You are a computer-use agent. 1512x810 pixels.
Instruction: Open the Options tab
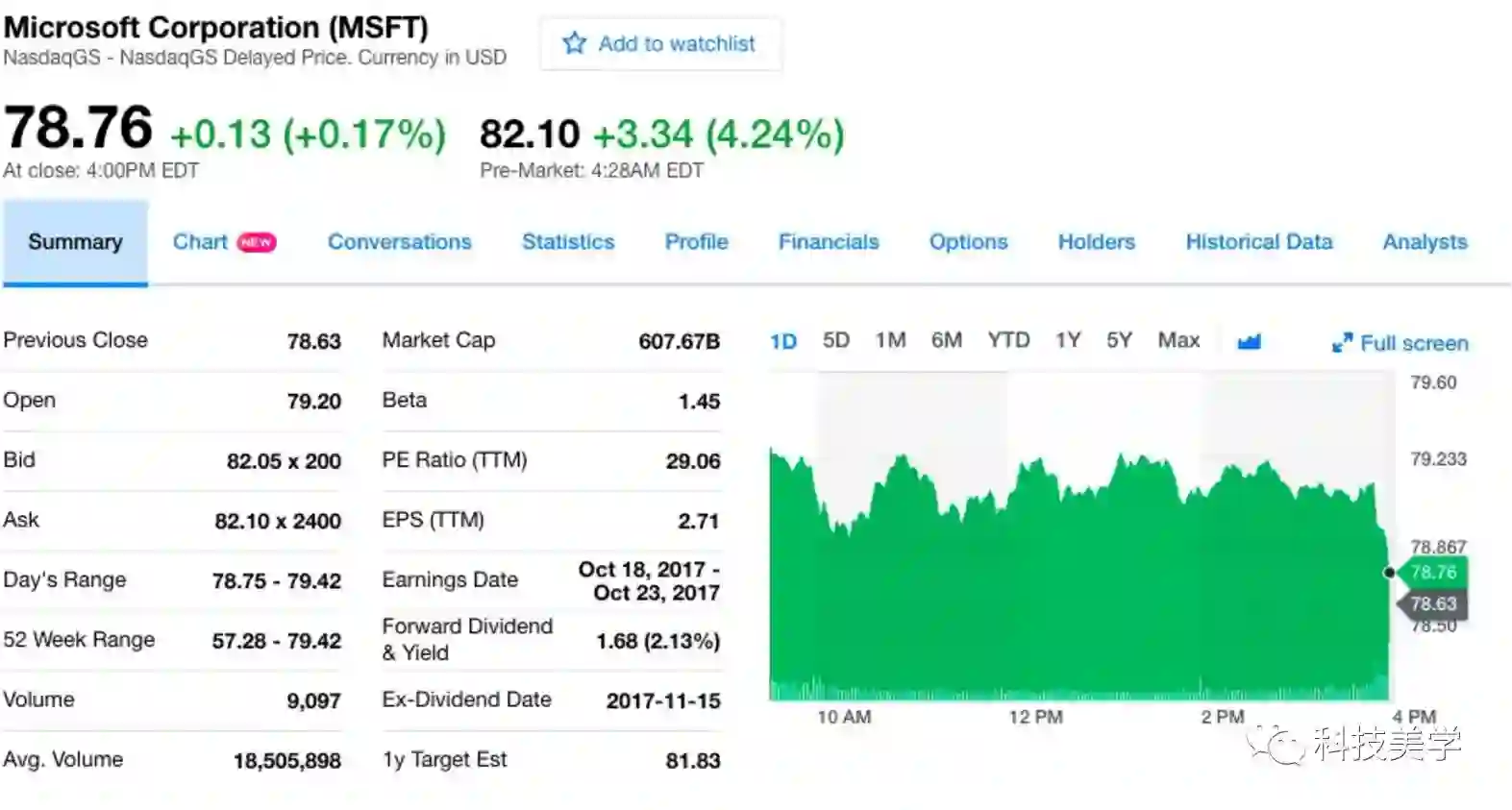coord(968,242)
